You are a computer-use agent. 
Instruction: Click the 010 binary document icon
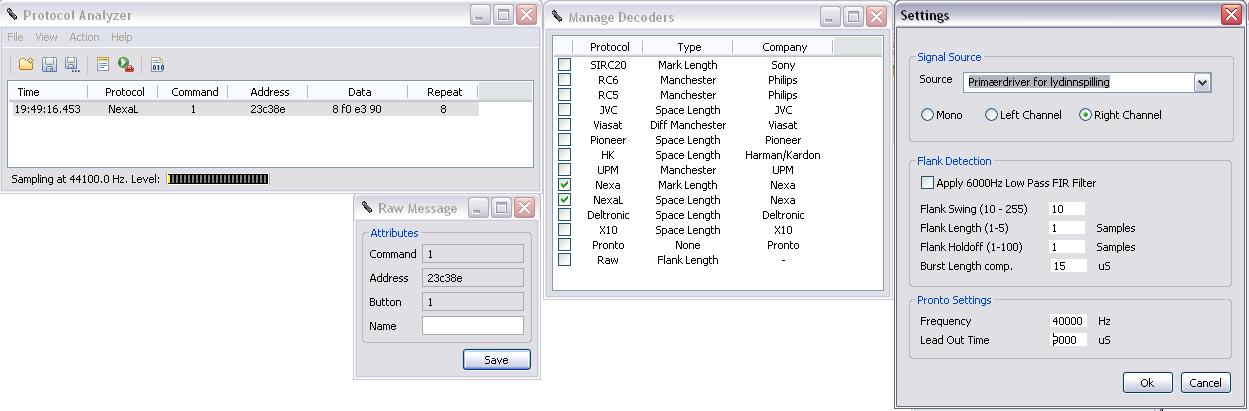(x=157, y=64)
